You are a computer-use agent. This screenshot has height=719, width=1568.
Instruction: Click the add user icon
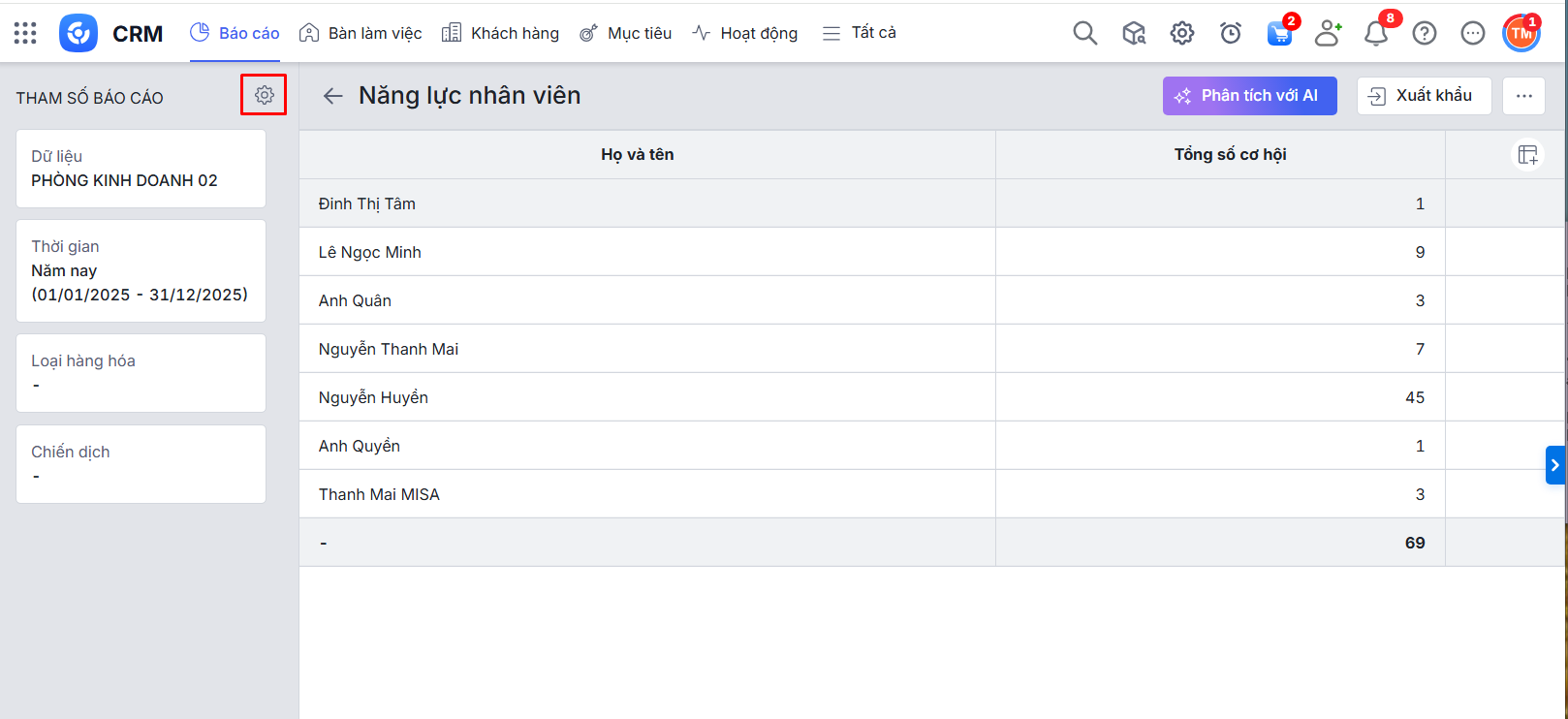[1327, 34]
